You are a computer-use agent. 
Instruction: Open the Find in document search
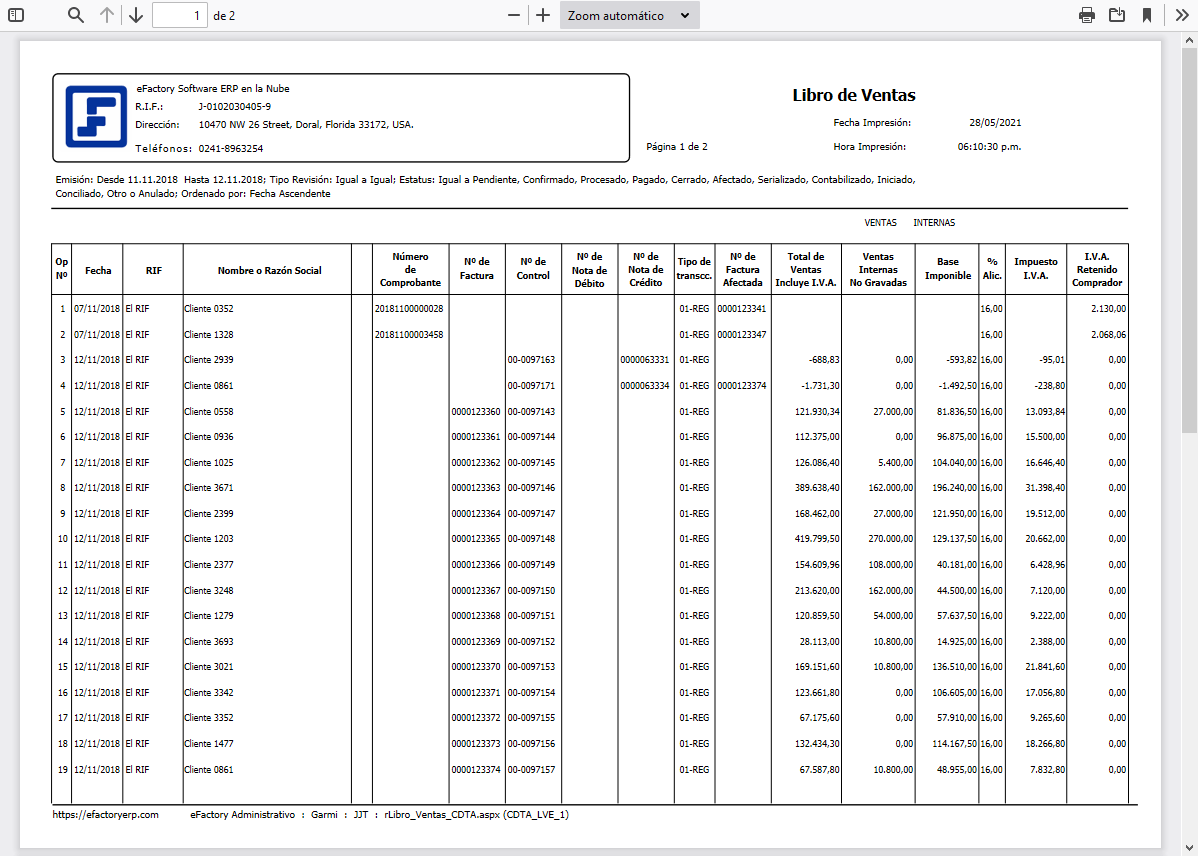pos(75,15)
